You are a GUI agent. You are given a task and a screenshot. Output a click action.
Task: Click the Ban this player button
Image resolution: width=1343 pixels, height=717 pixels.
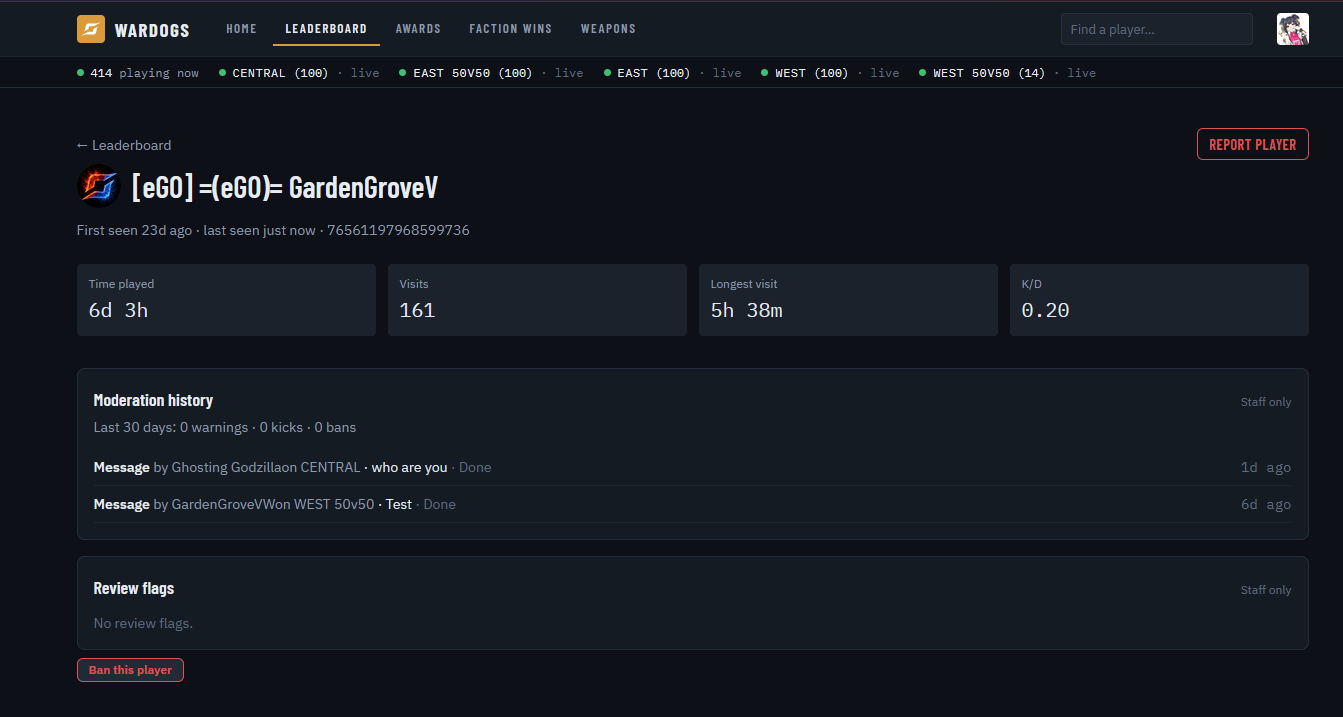(130, 670)
